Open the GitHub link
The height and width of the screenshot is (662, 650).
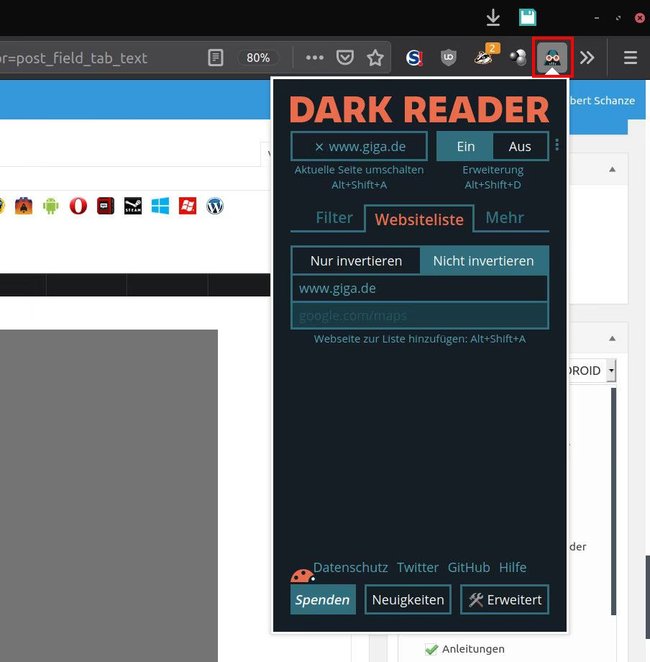click(x=469, y=567)
